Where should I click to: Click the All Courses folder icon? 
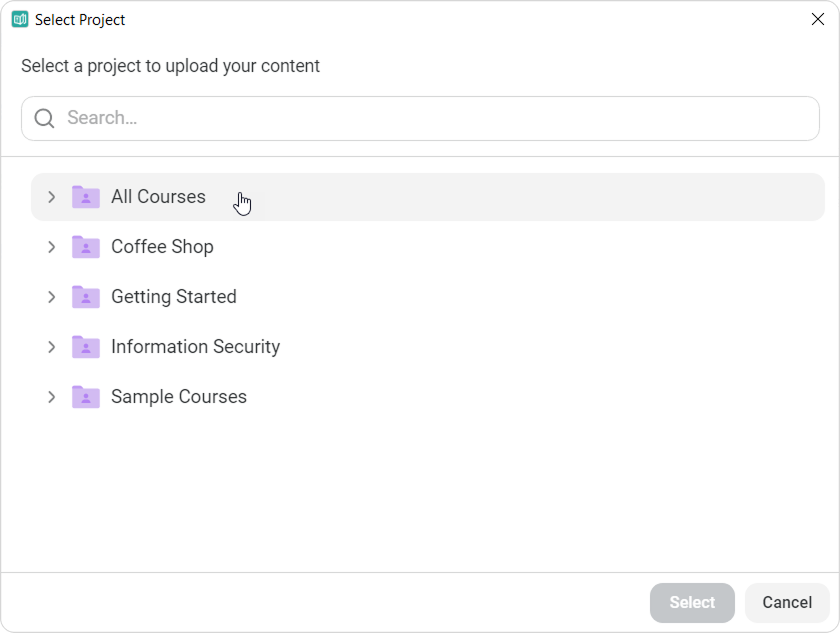tap(86, 197)
